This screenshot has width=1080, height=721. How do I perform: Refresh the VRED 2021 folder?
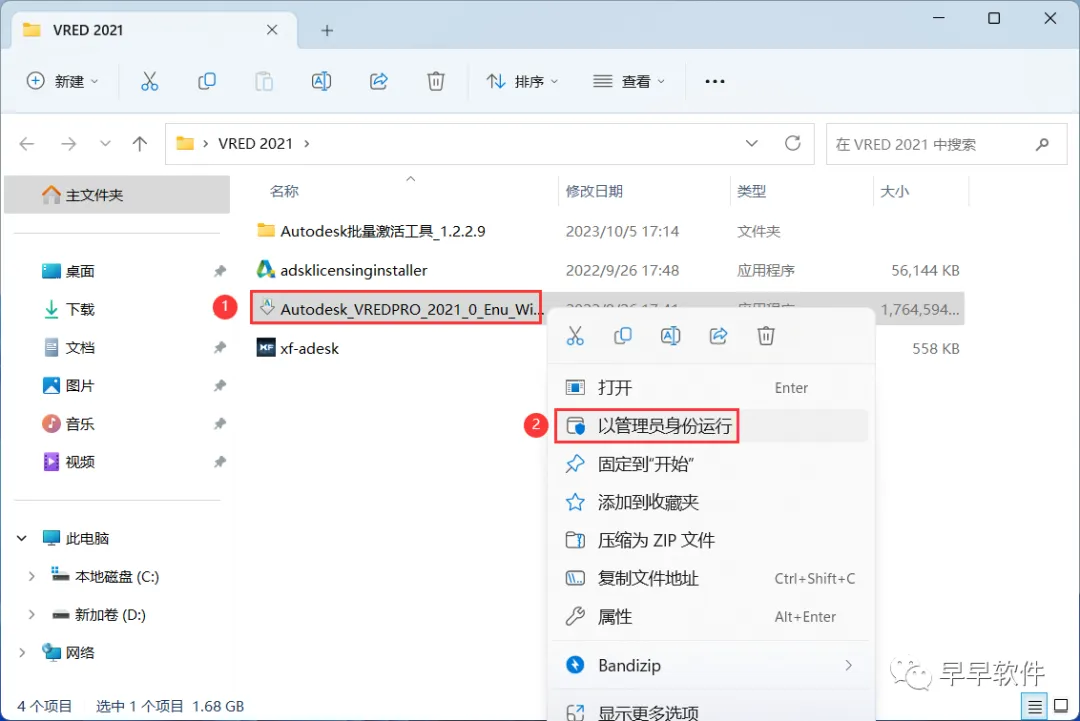tap(793, 143)
